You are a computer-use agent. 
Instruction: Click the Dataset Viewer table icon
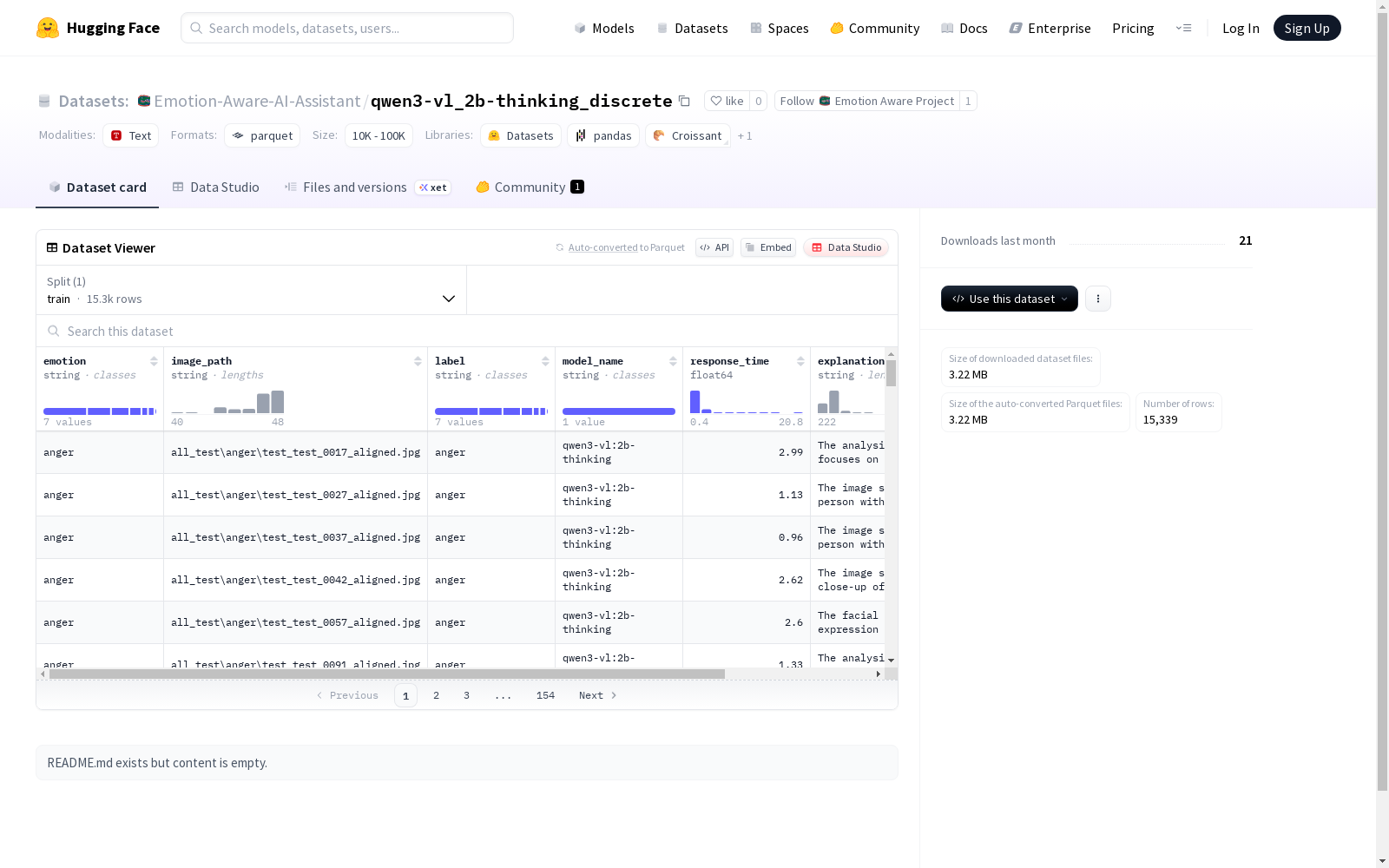click(52, 247)
